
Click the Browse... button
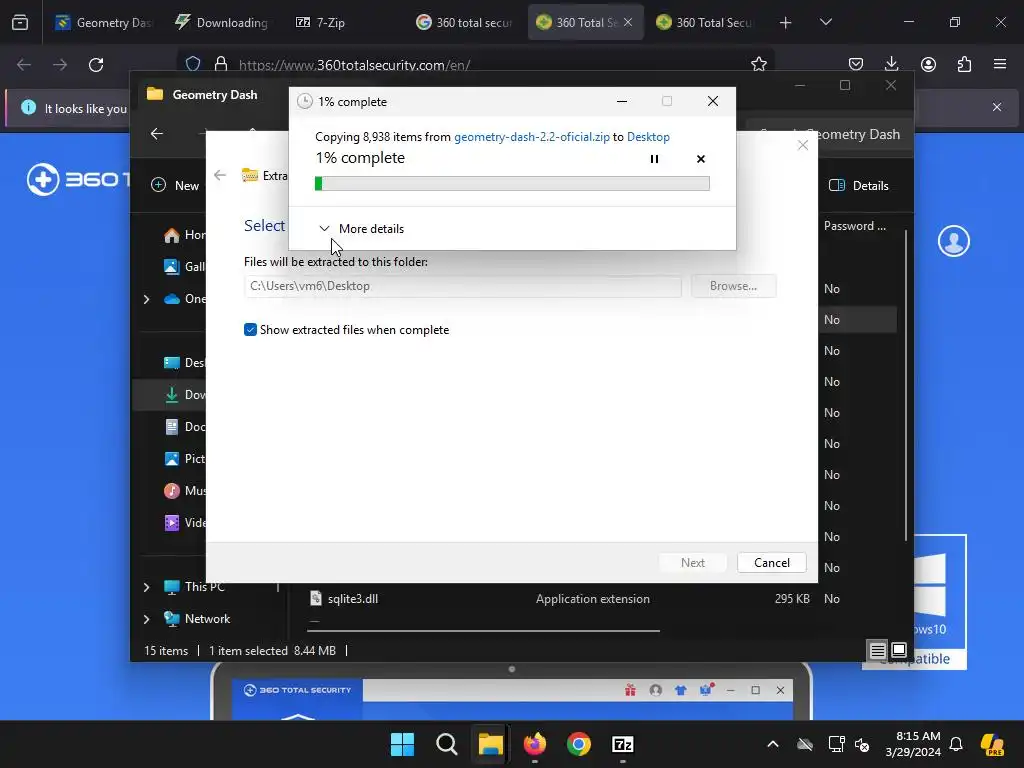(x=733, y=286)
